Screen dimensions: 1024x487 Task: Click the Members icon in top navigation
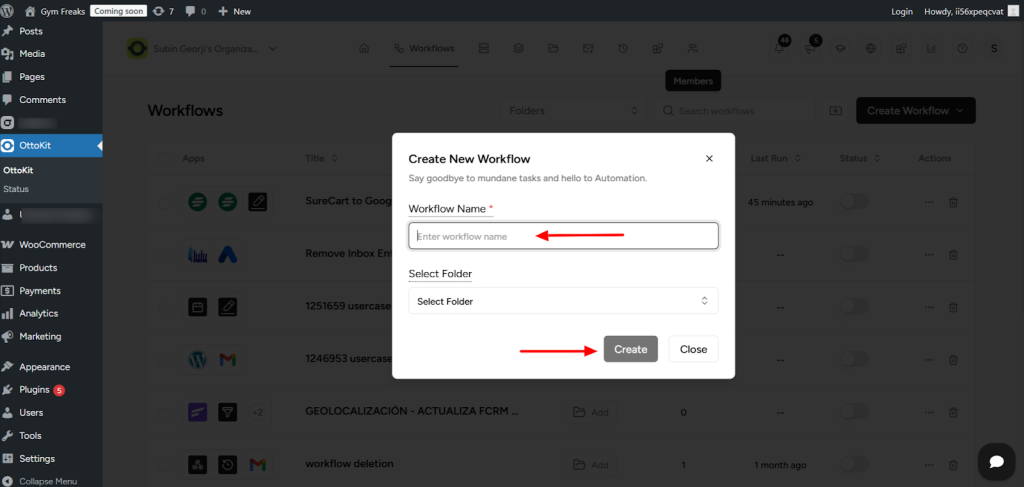click(692, 48)
